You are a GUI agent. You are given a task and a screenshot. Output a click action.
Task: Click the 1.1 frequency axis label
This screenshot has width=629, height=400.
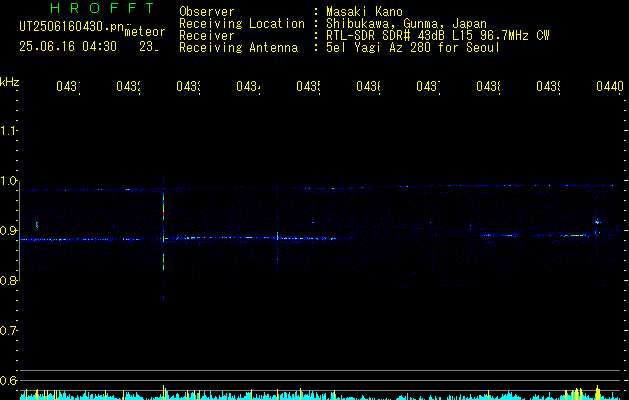[x=8, y=130]
